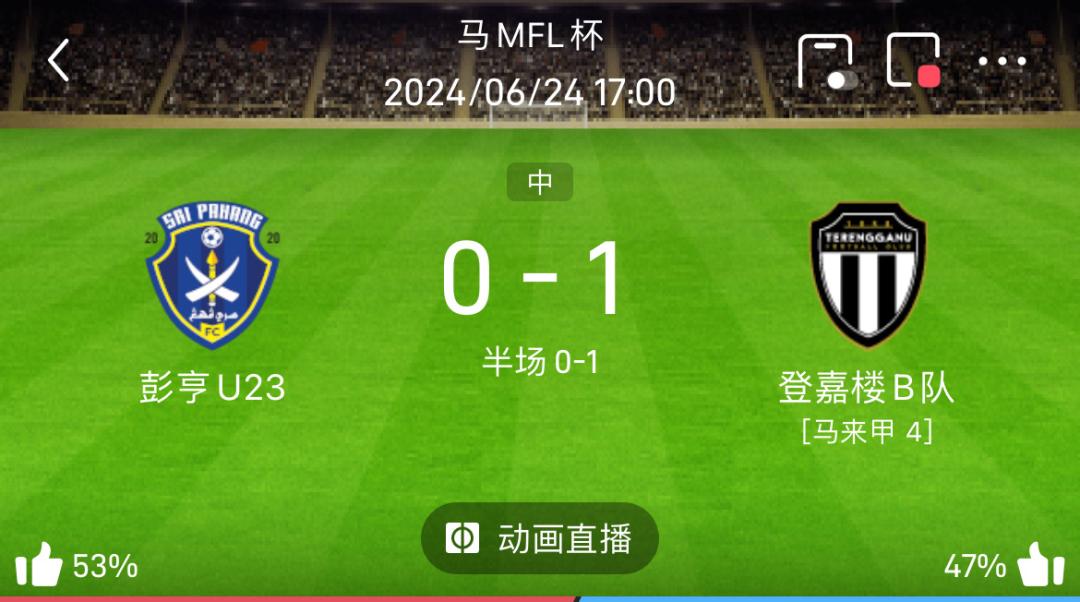The height and width of the screenshot is (602, 1080).
Task: Tap the 53% home support percentage
Action: (x=105, y=566)
